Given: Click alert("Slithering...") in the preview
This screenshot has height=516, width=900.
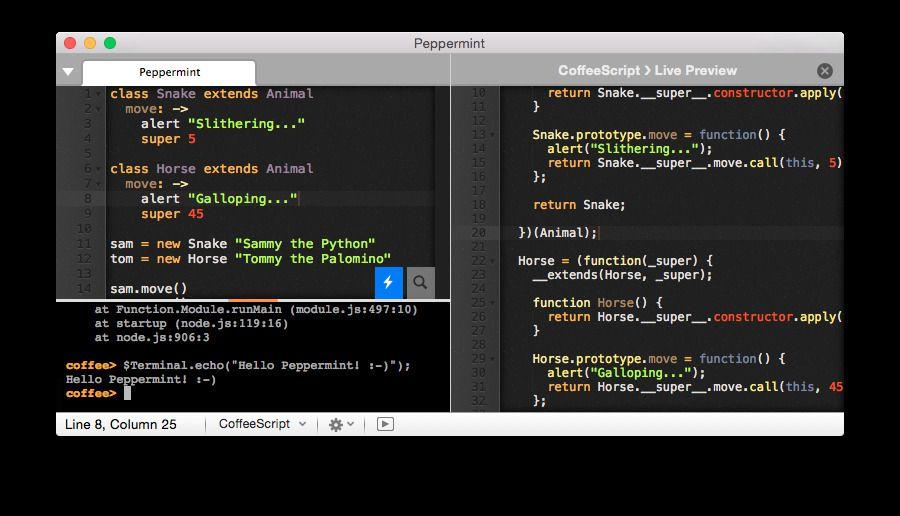Looking at the screenshot, I should (630, 149).
